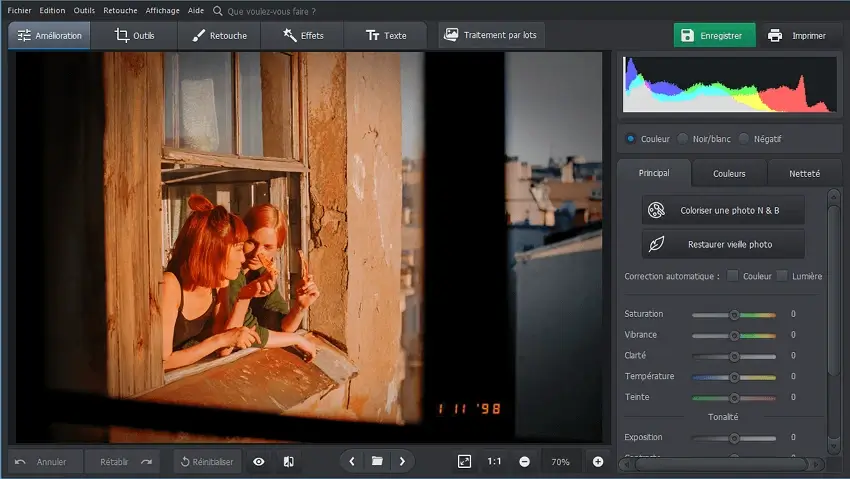Switch to the Couleurs panel tab
The image size is (850, 479).
729,173
